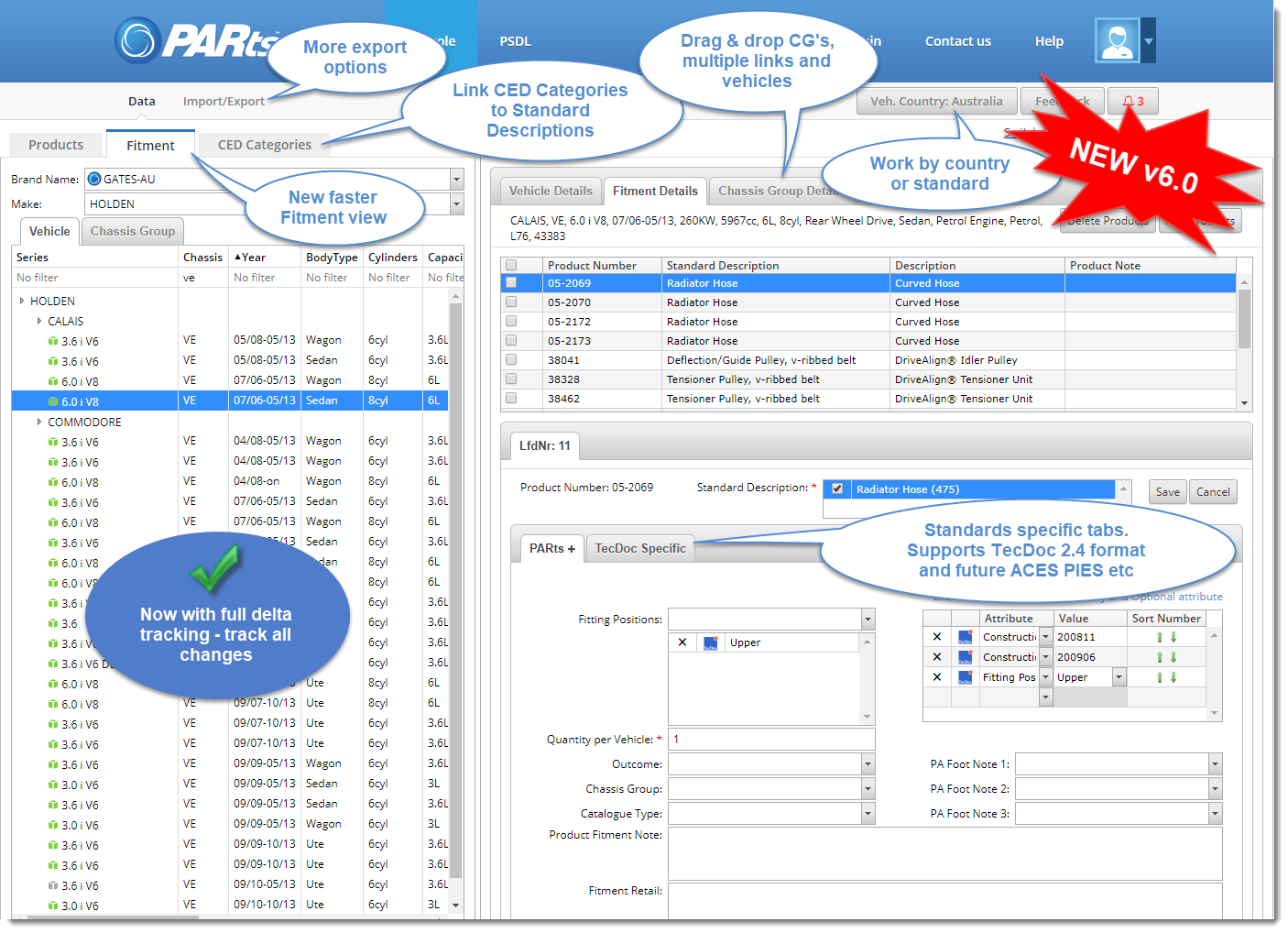Switch to the CED Categories tab

click(x=265, y=145)
